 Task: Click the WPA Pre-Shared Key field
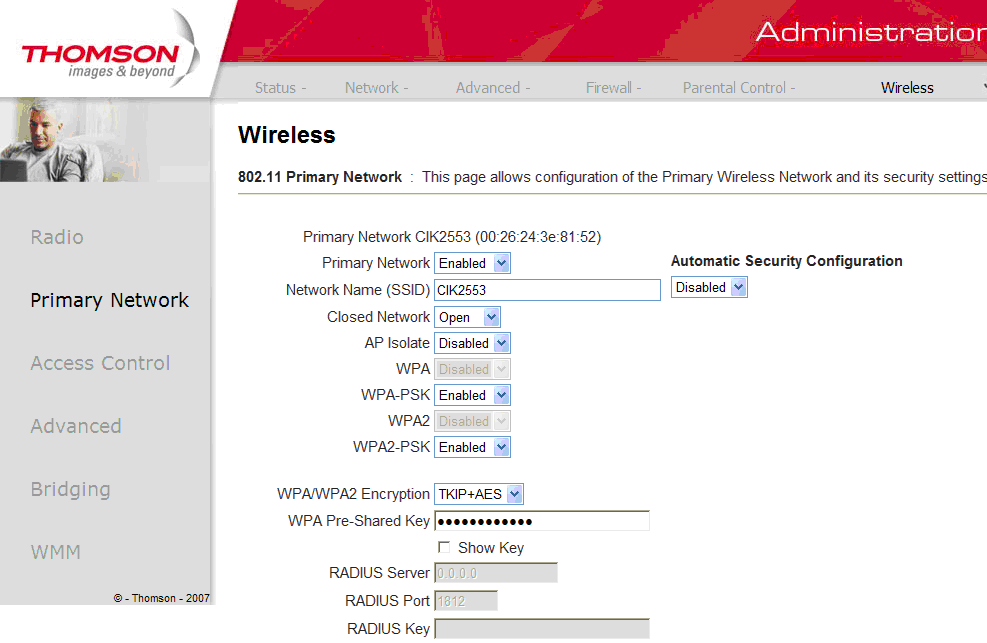pos(542,521)
